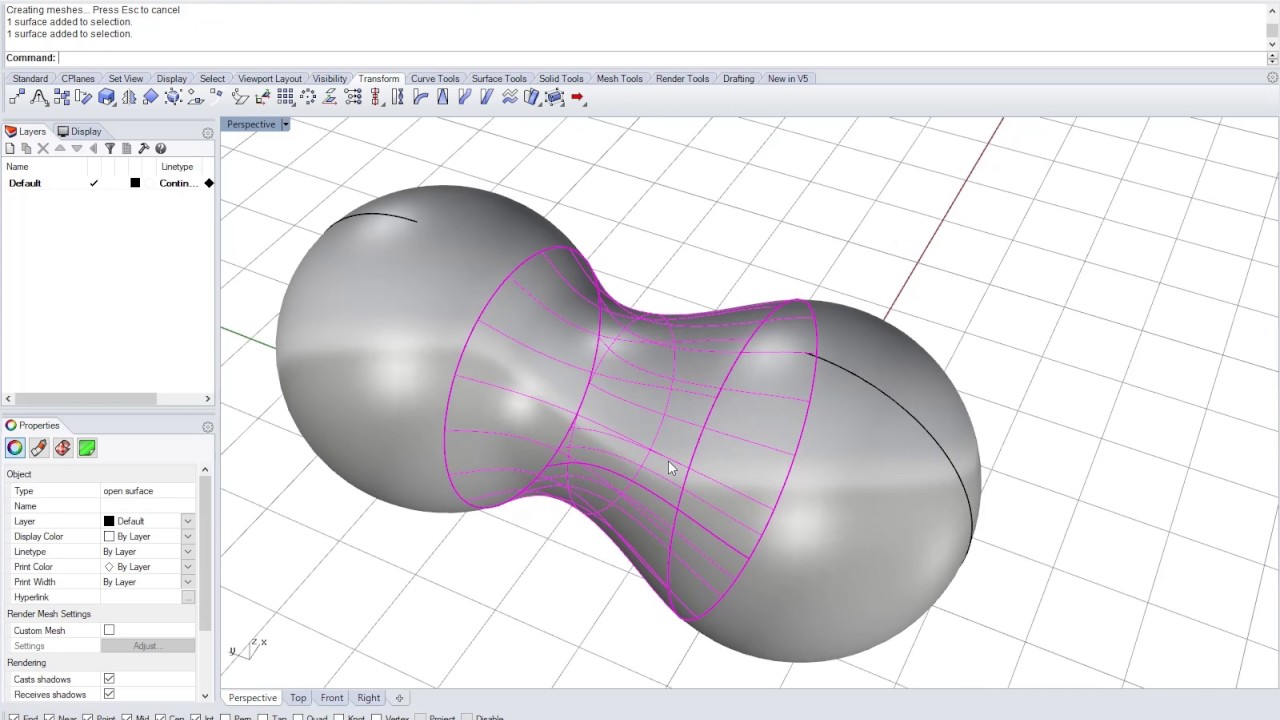Open the New in V5 tab
The image size is (1280, 720).
click(788, 78)
